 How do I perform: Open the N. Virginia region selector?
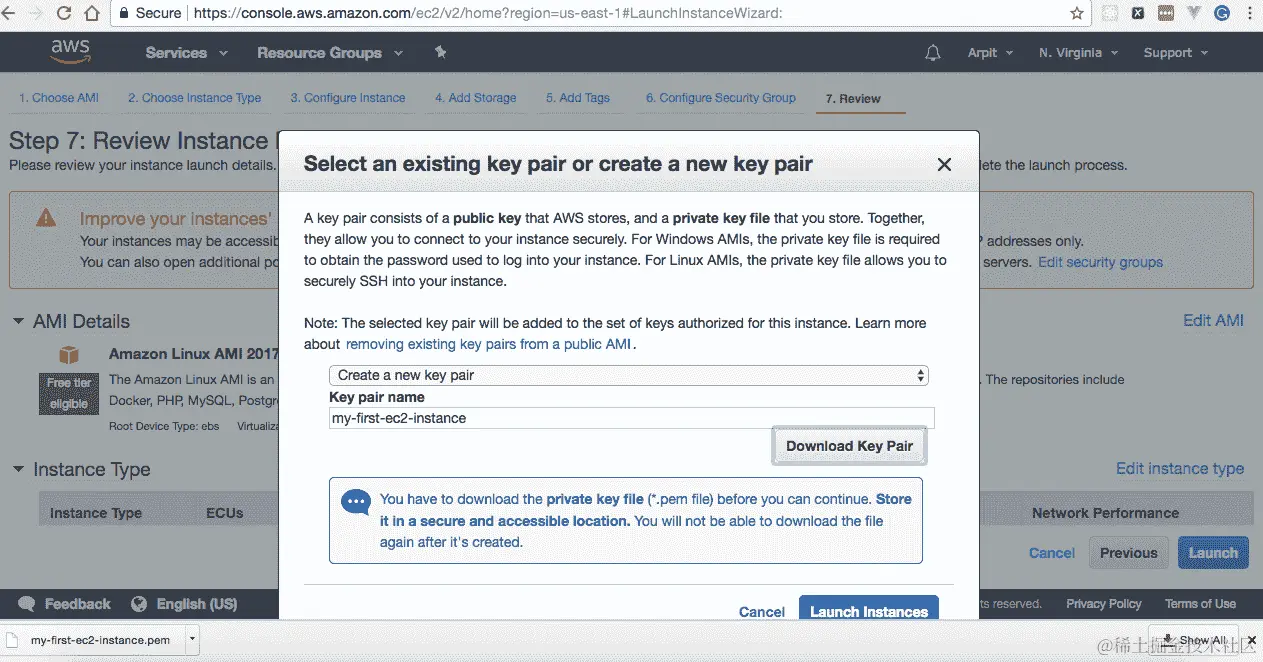1078,53
